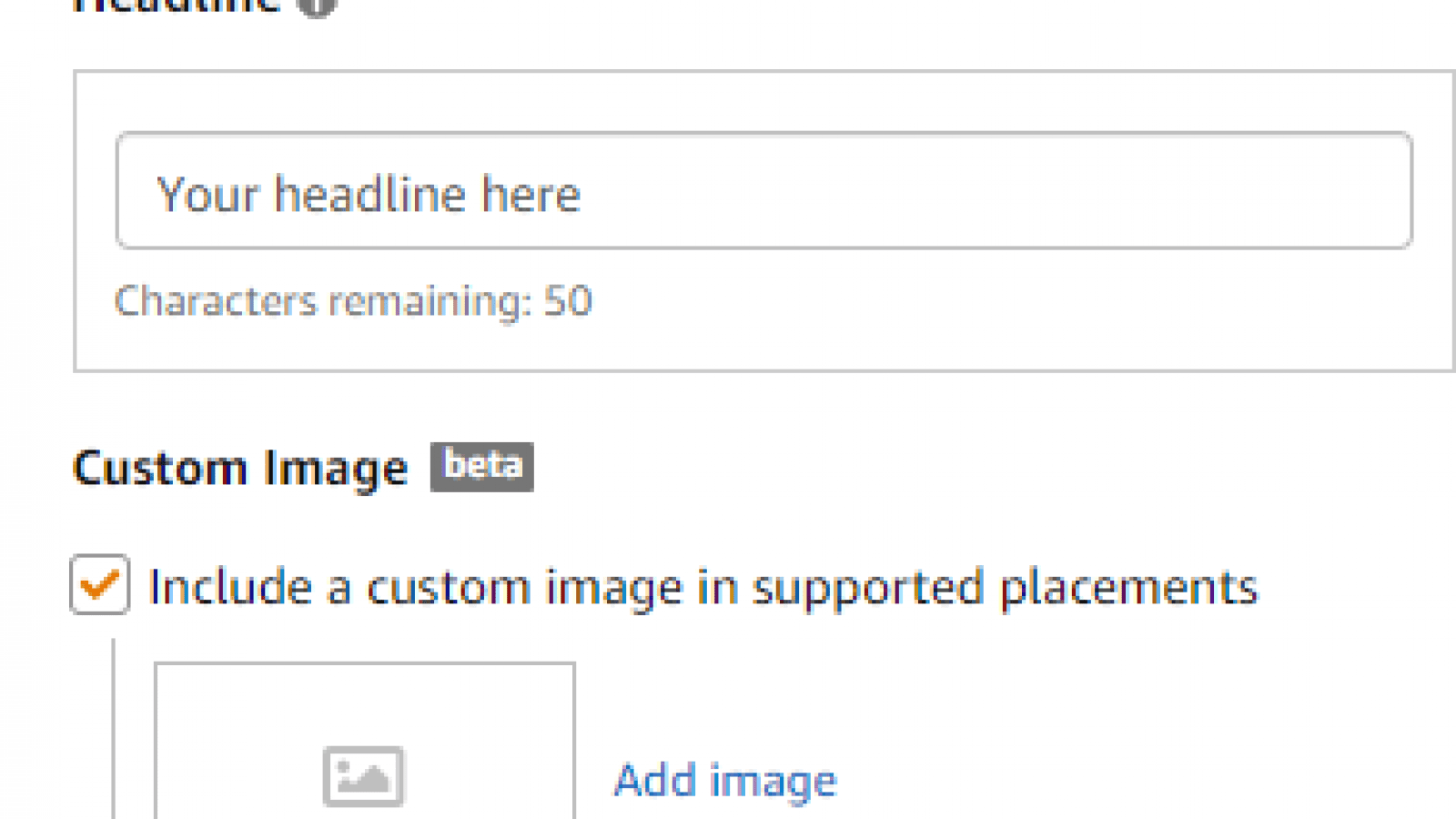Click the grey beta badge

pyautogui.click(x=481, y=467)
